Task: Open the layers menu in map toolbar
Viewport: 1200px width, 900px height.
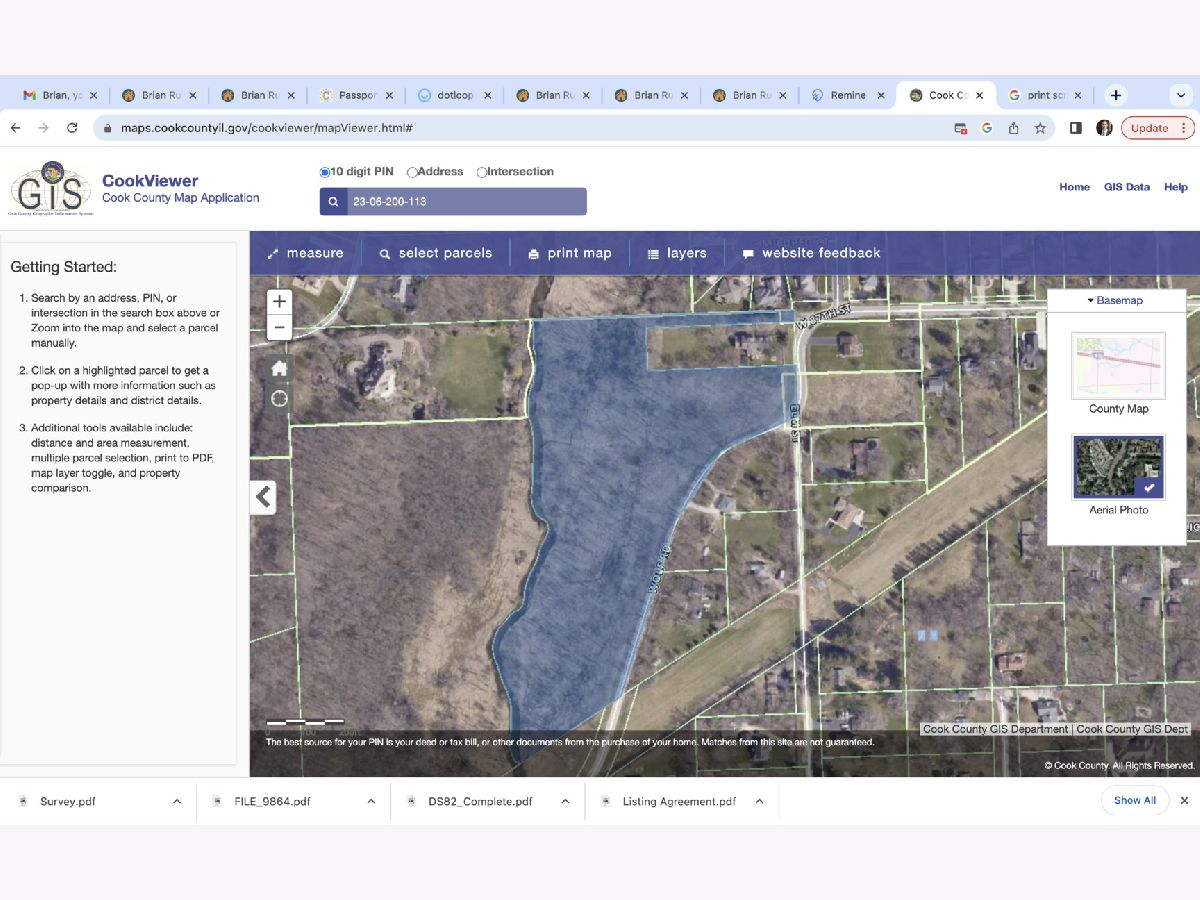Action: click(x=677, y=253)
